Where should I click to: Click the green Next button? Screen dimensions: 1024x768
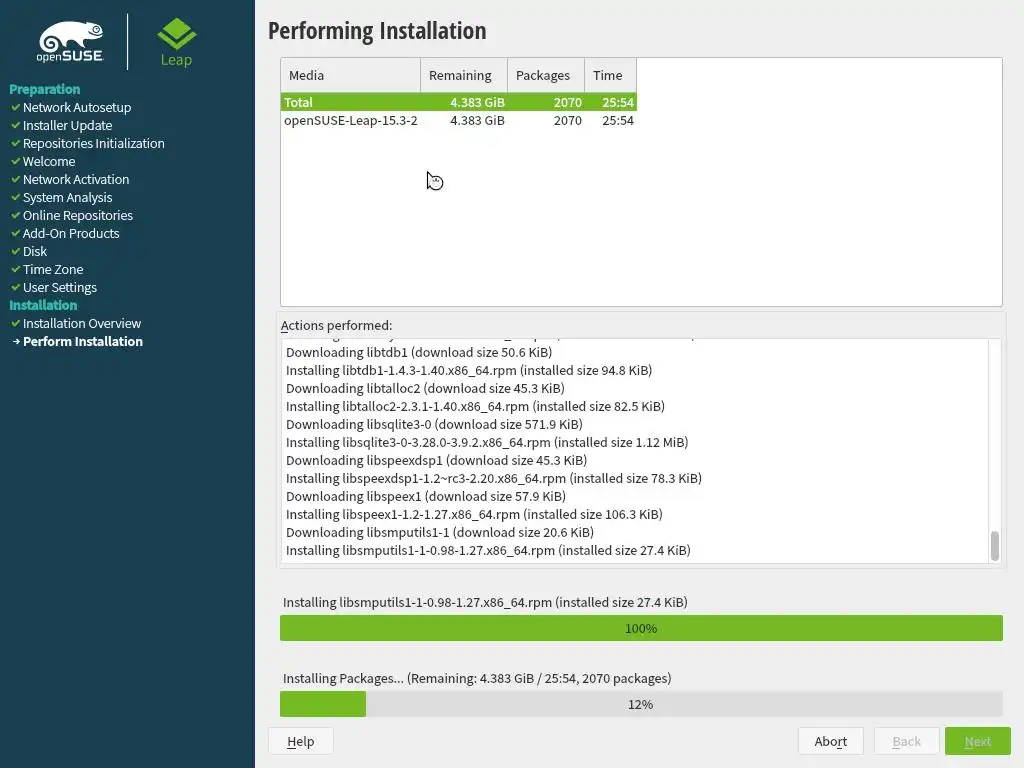click(x=978, y=741)
